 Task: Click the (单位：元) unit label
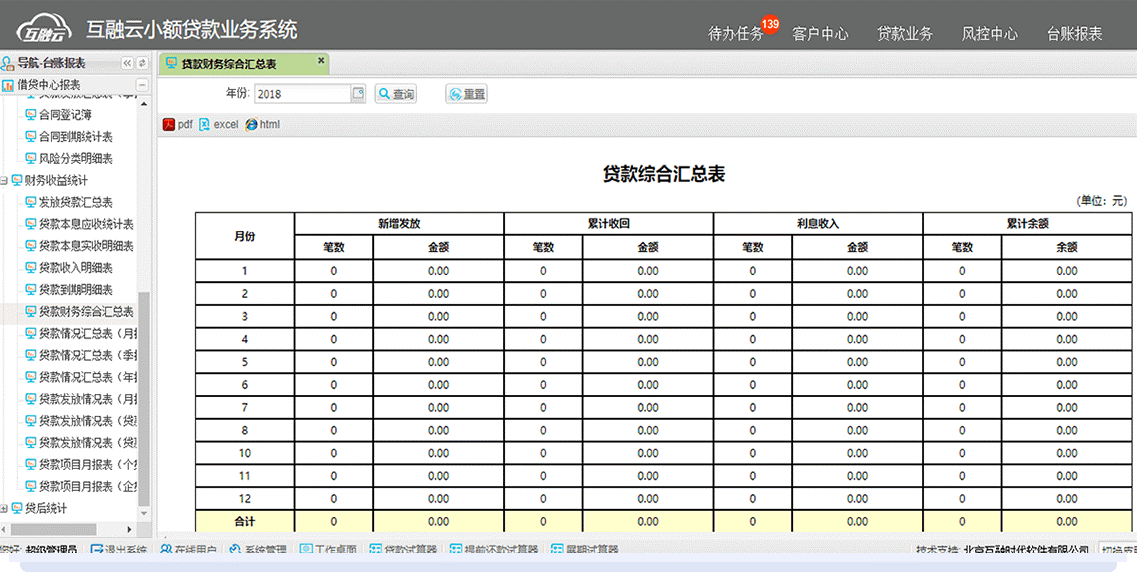1101,201
